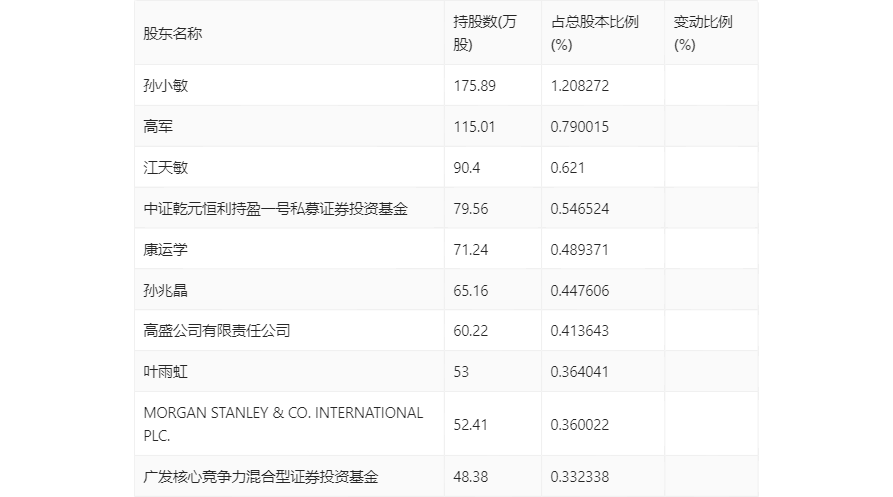Select the ratio 1.208272

pos(580,86)
